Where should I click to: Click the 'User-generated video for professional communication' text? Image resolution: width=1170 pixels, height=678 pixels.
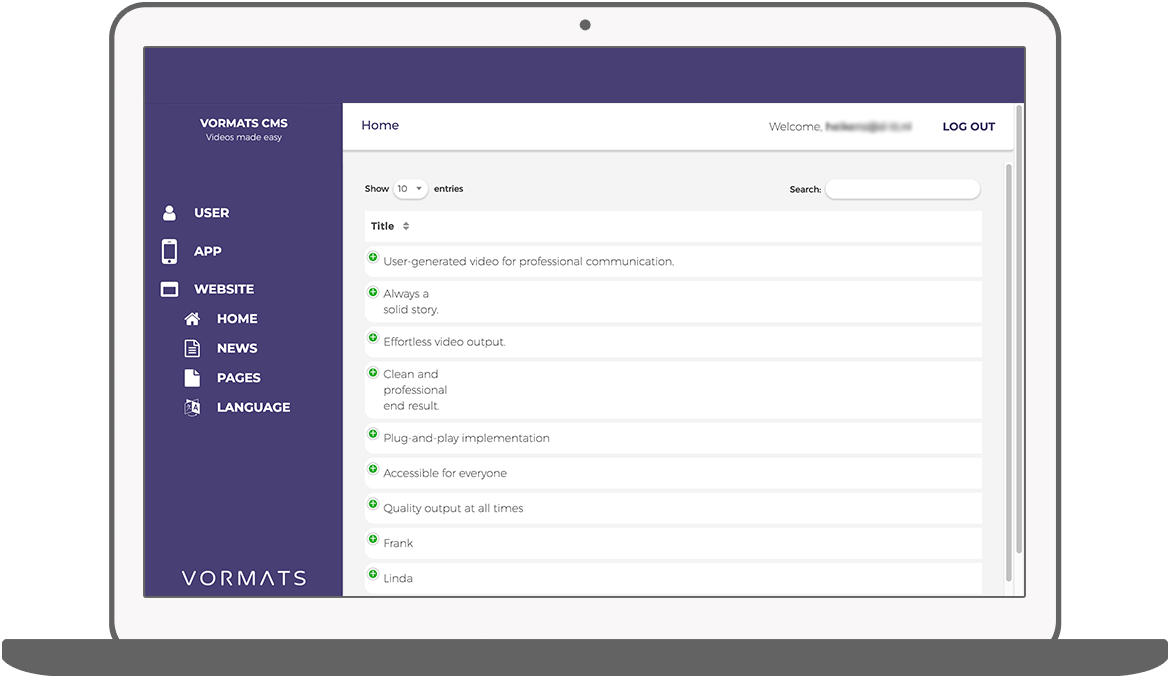[528, 262]
